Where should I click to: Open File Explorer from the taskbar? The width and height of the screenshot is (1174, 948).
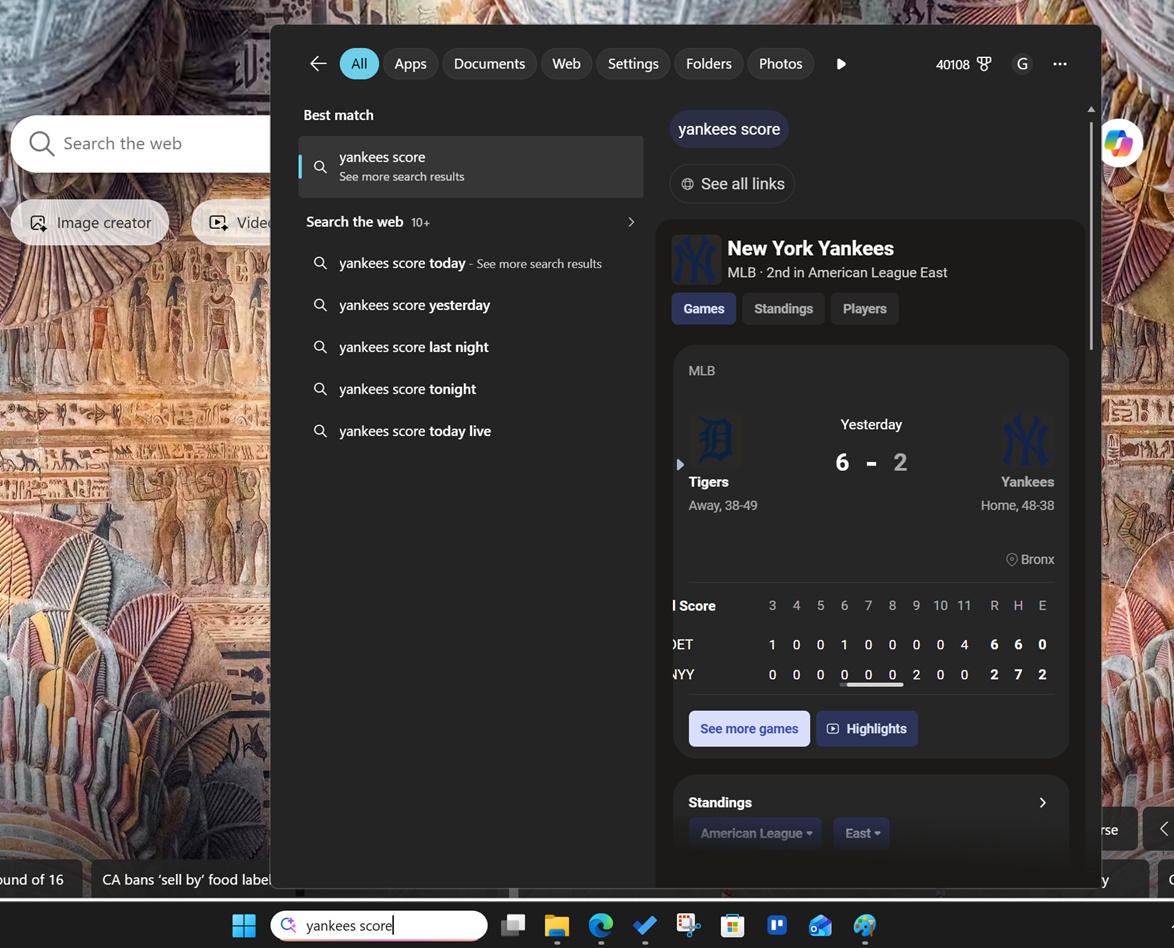[556, 926]
